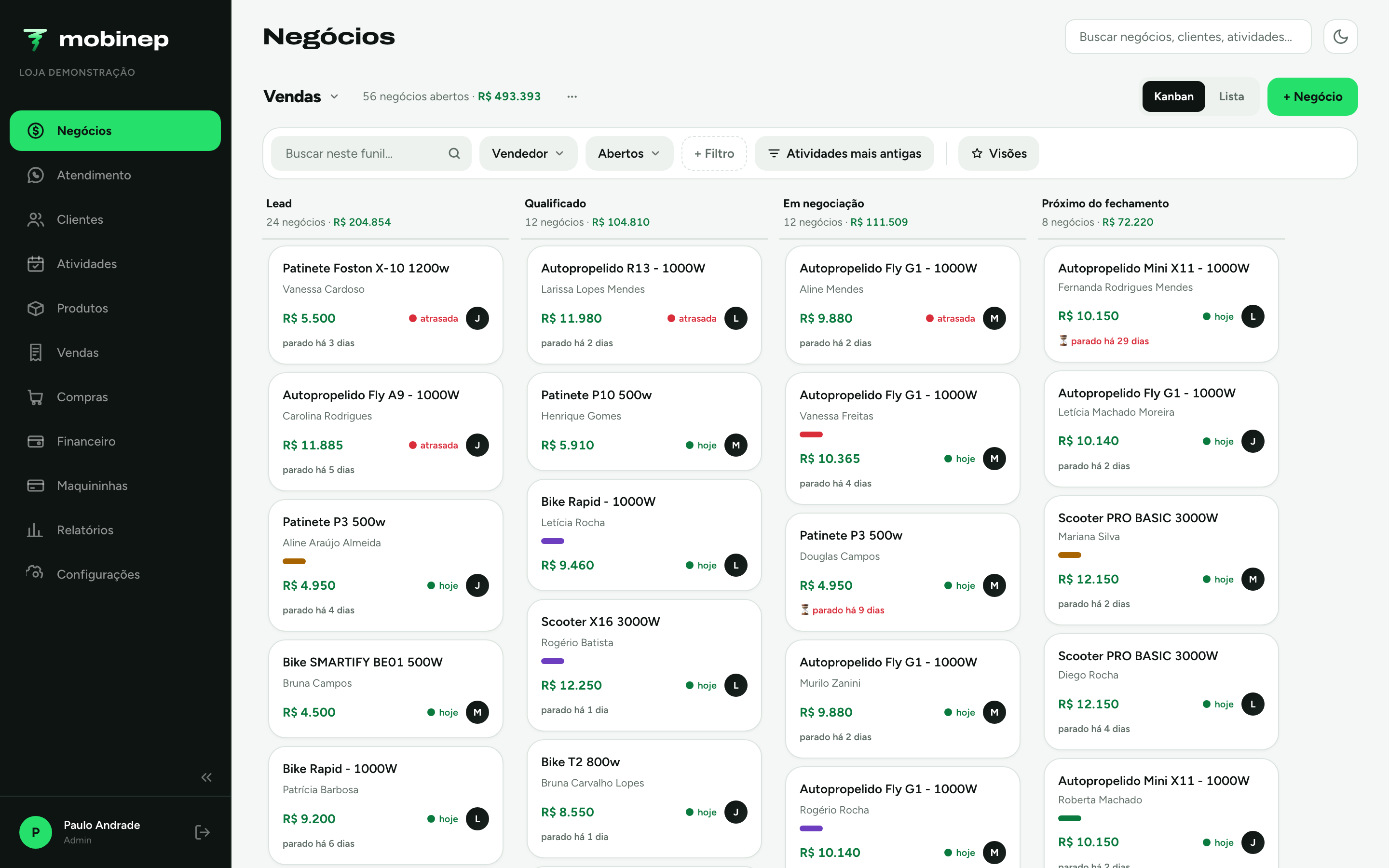The width and height of the screenshot is (1389, 868).
Task: Click purple tag on Letícia Rocha card
Action: [553, 542]
